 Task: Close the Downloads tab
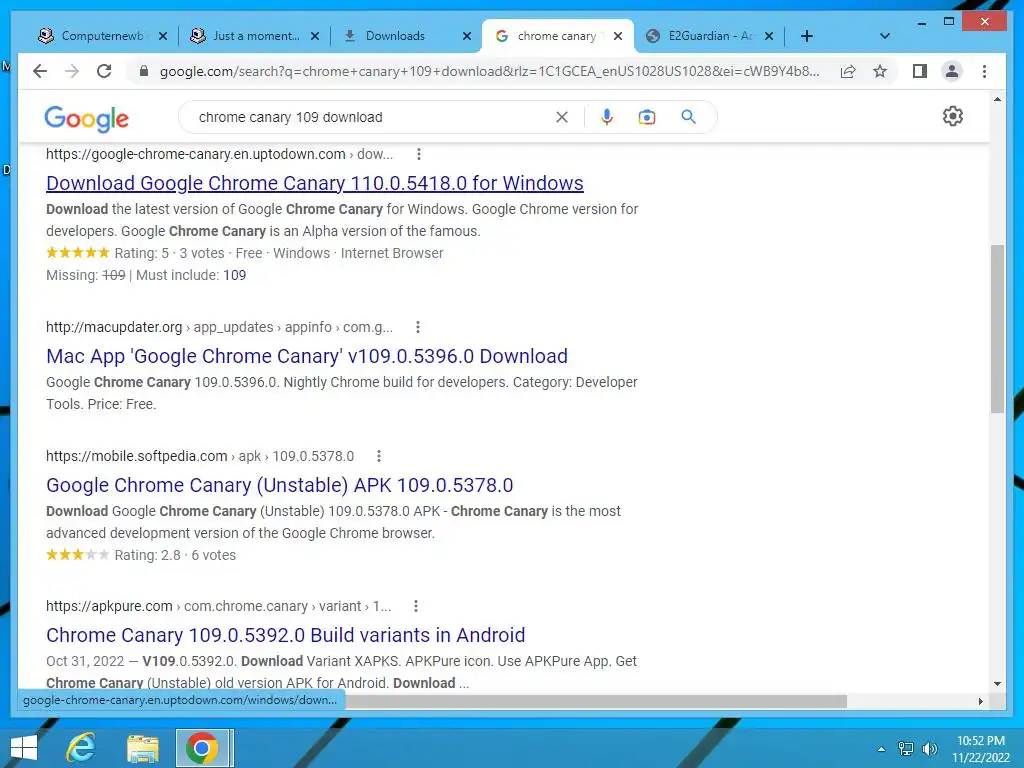coord(467,36)
